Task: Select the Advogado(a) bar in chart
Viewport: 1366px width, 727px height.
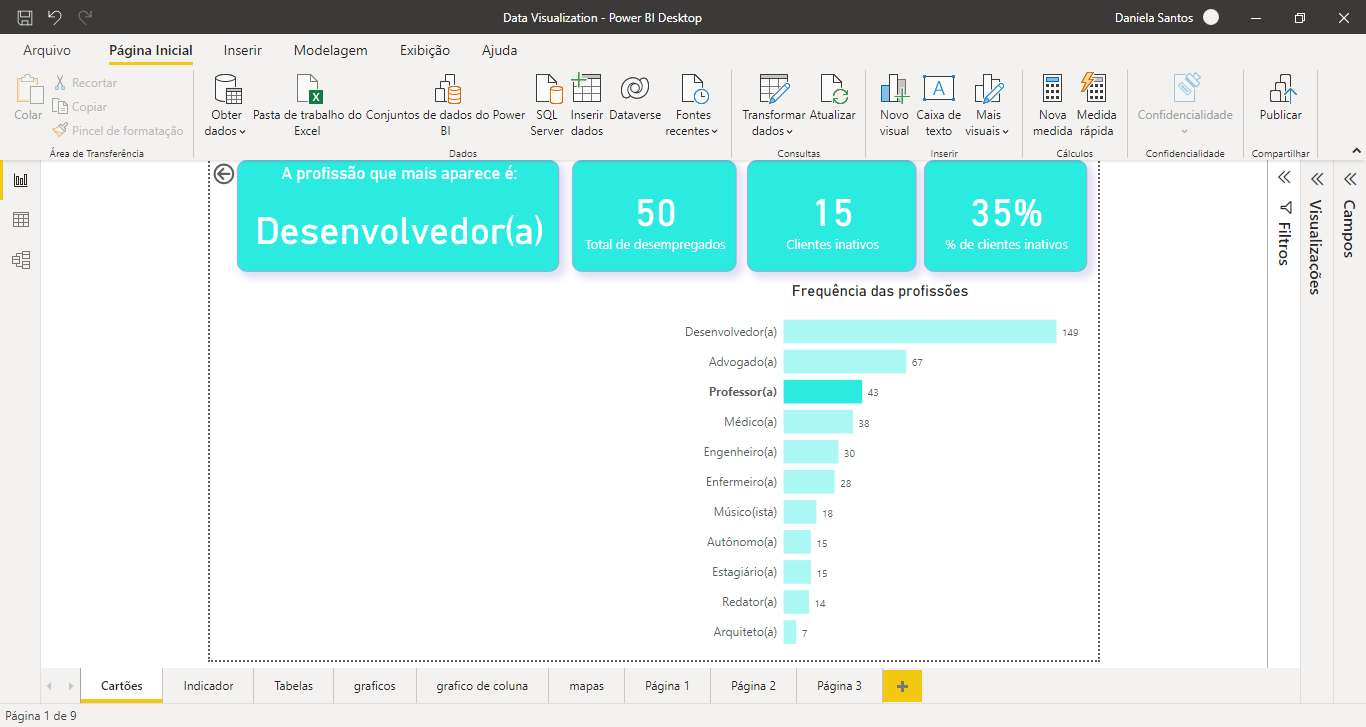Action: point(845,362)
